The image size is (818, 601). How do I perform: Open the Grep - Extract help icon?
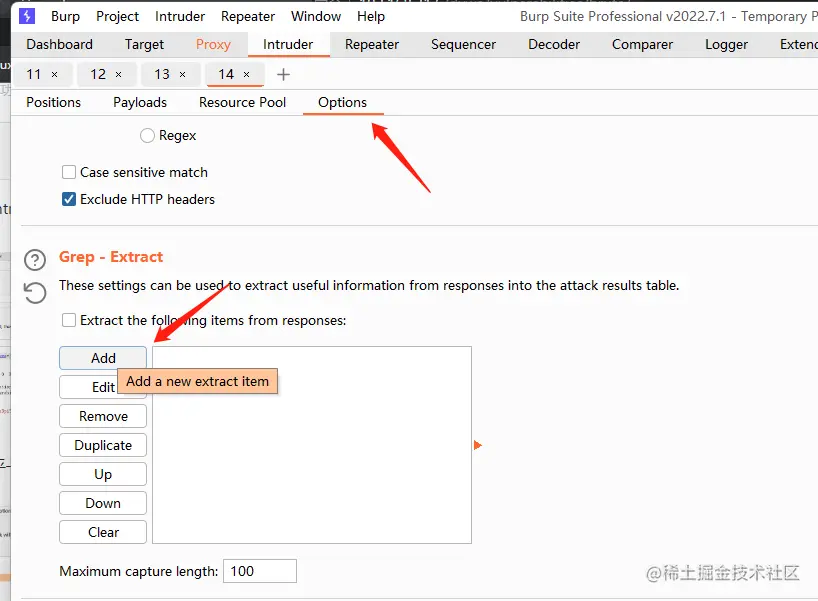point(35,259)
